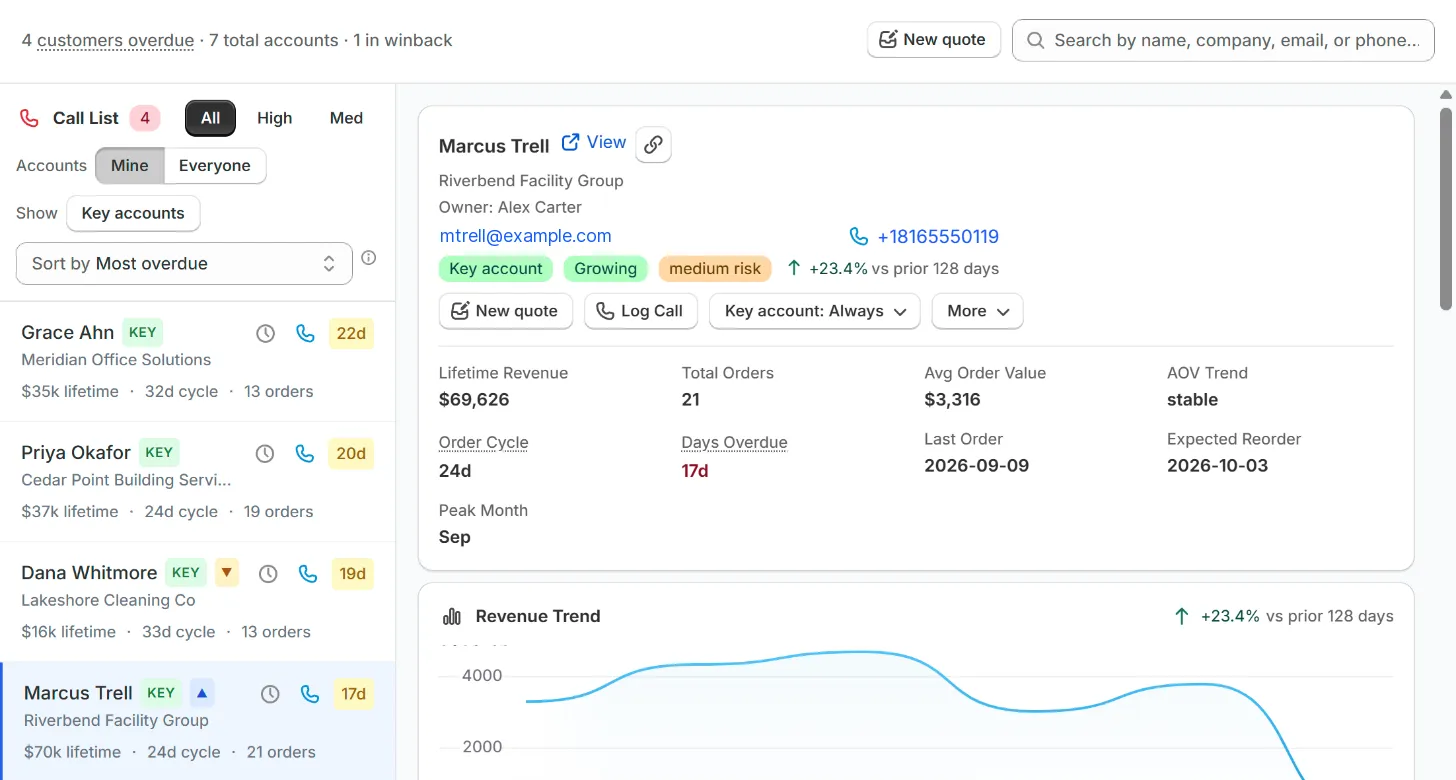Call Priya Okafor via phone icon
This screenshot has width=1456, height=780.
306,454
